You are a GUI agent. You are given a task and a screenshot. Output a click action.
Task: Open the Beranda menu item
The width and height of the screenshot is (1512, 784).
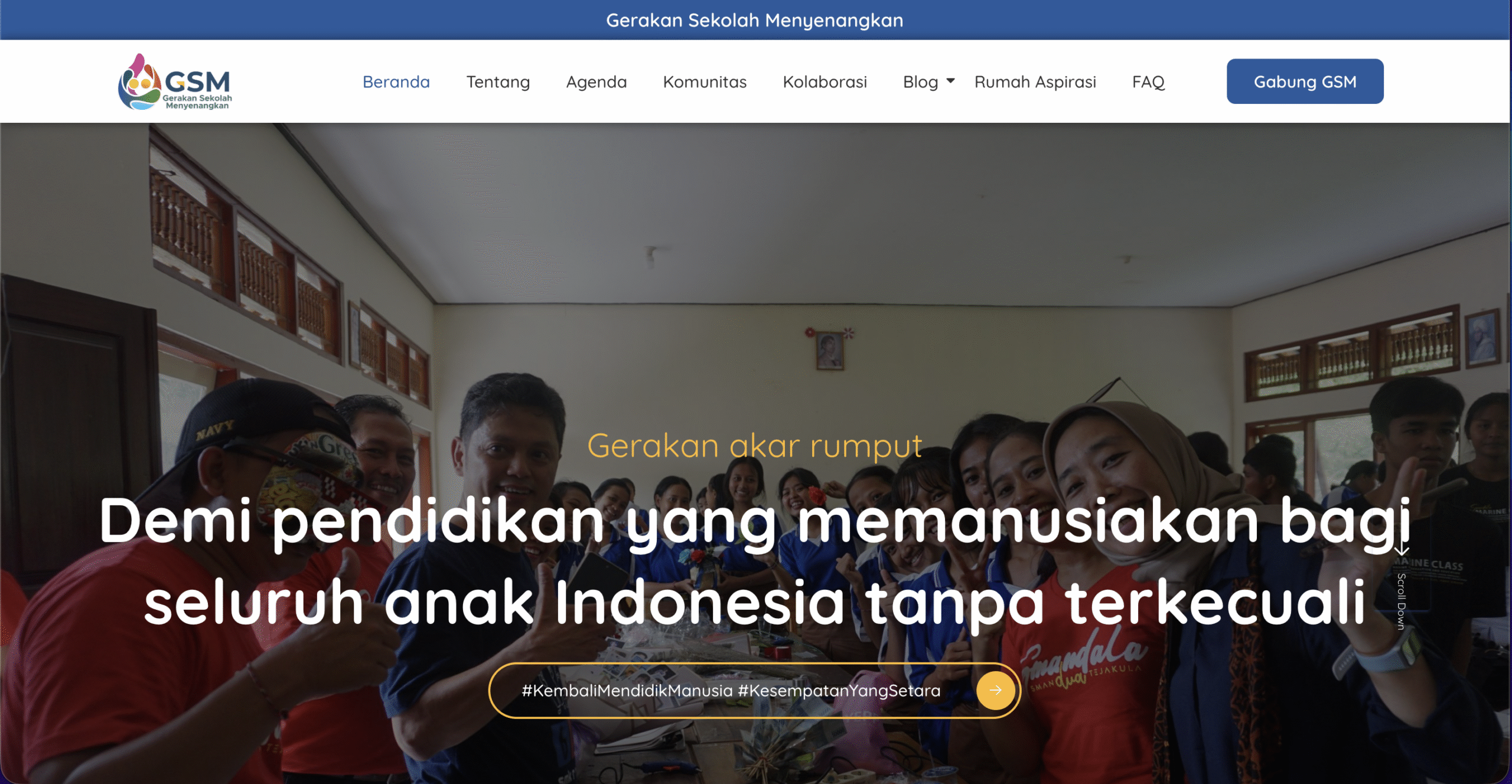pos(396,82)
